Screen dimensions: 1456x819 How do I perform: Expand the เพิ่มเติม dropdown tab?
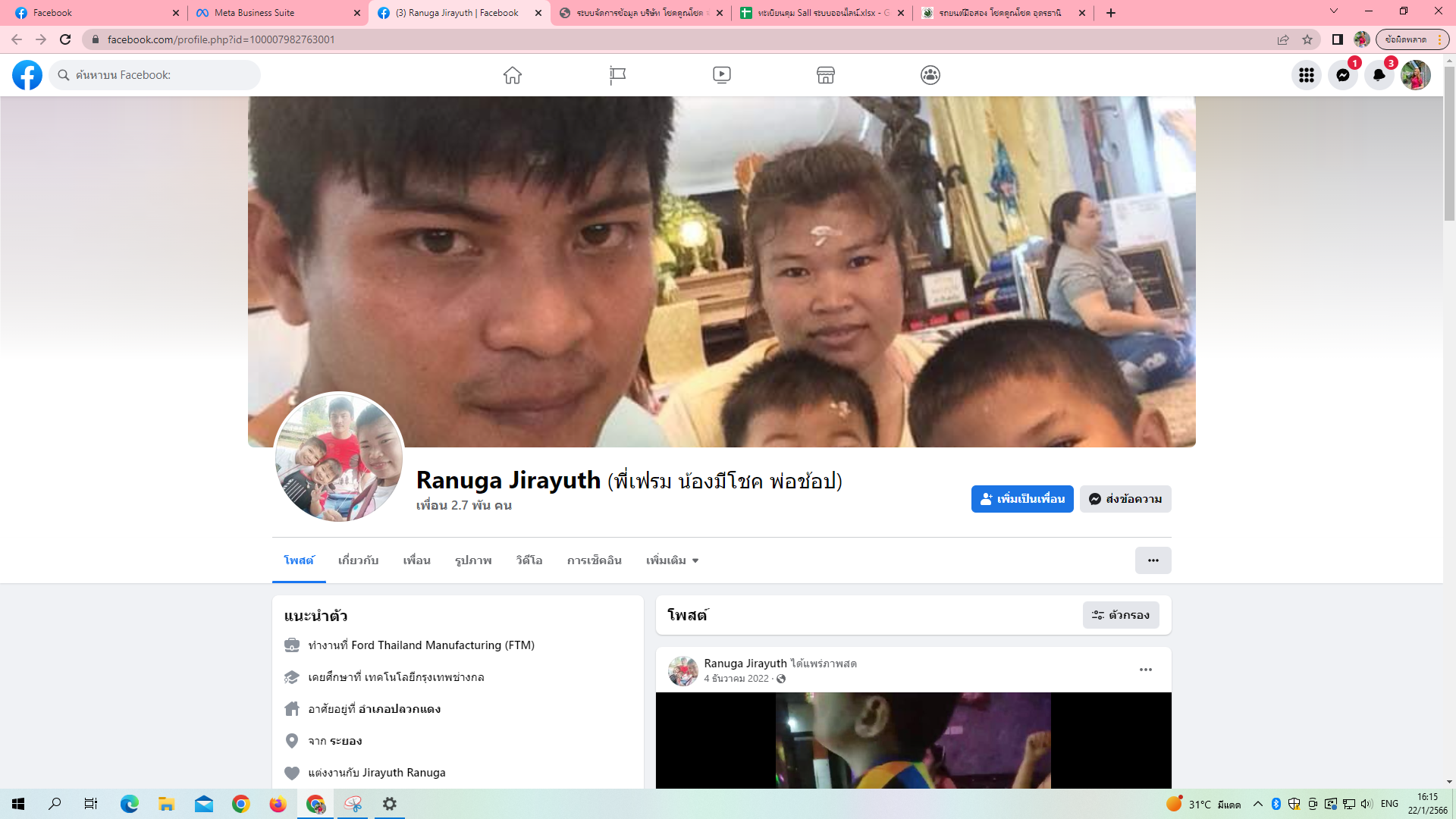pos(672,560)
